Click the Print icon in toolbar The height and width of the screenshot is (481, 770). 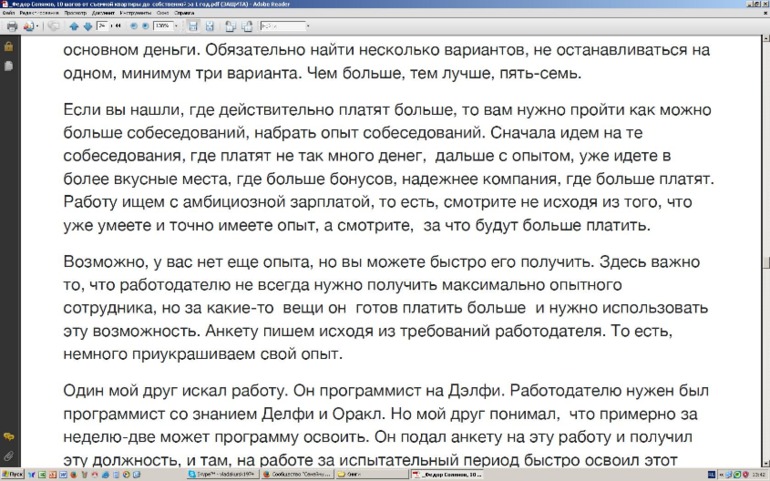(x=11, y=25)
